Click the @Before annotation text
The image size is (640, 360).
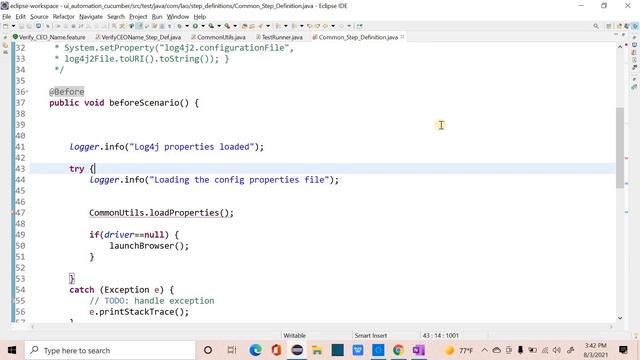point(67,92)
